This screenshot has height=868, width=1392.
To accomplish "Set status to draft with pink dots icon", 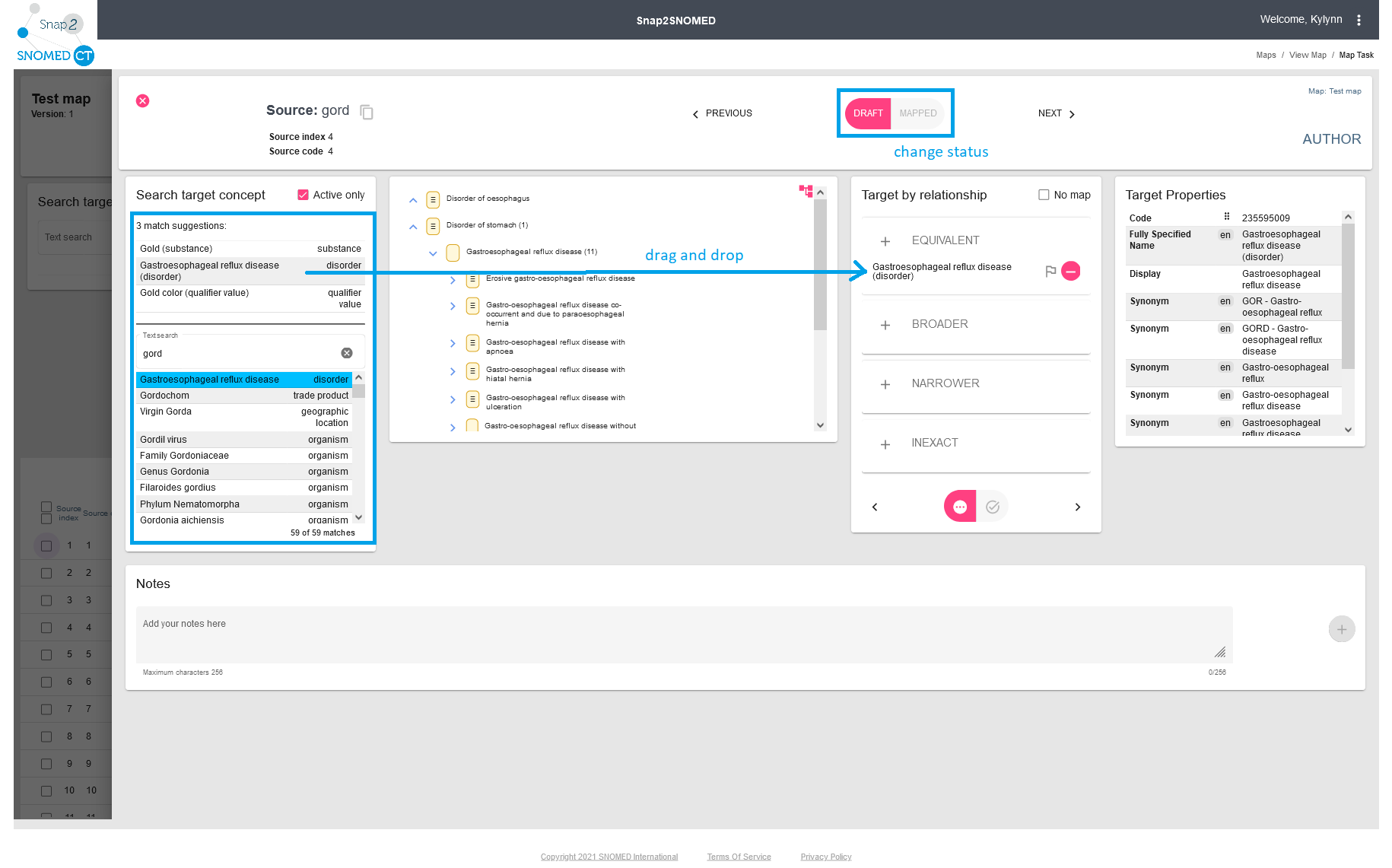I will point(960,507).
